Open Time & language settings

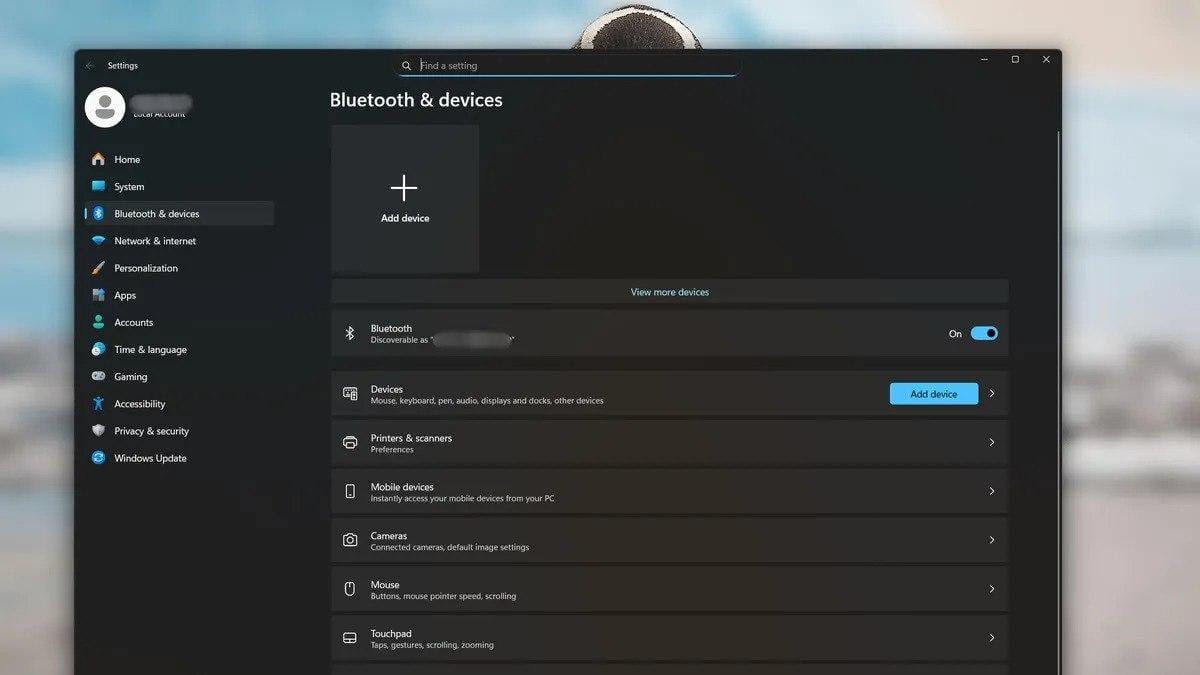tap(150, 350)
